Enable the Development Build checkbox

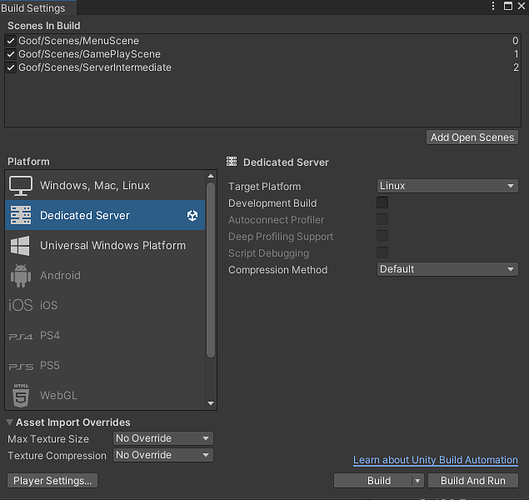pyautogui.click(x=382, y=203)
